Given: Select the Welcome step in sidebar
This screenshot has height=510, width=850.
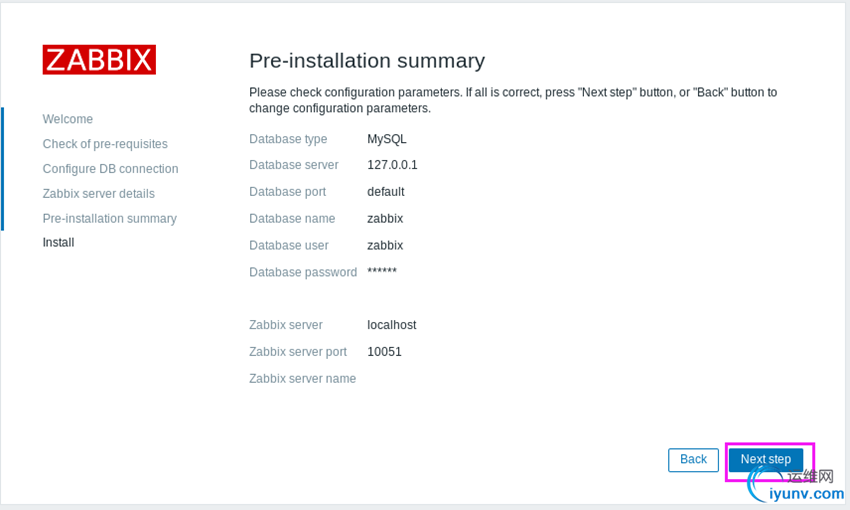Looking at the screenshot, I should pyautogui.click(x=68, y=119).
